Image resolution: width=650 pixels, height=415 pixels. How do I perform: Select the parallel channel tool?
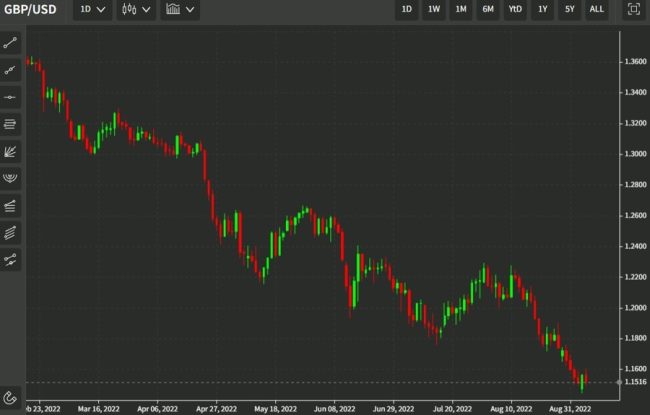click(10, 233)
